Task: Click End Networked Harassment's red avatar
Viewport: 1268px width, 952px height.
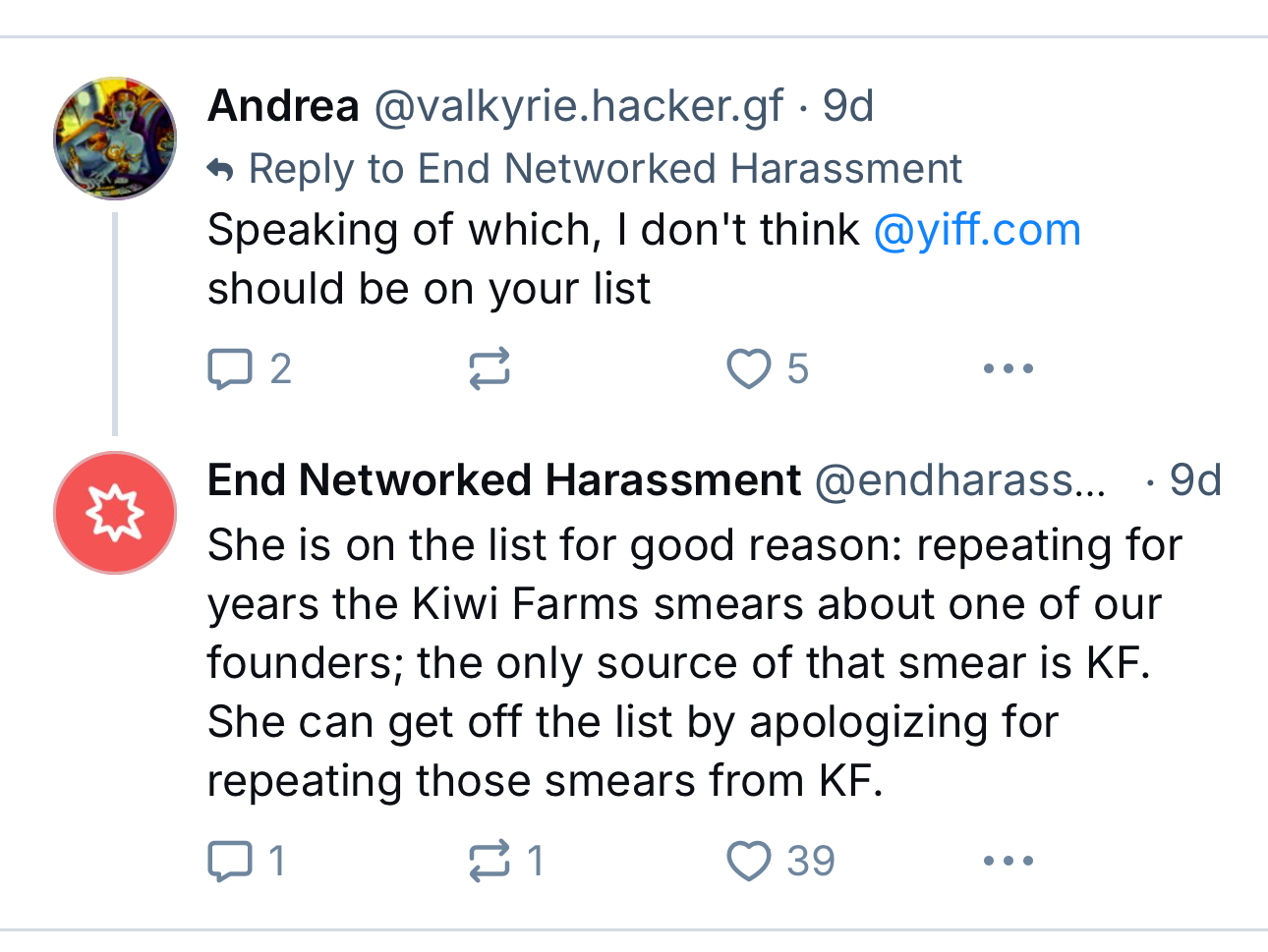Action: tap(115, 513)
